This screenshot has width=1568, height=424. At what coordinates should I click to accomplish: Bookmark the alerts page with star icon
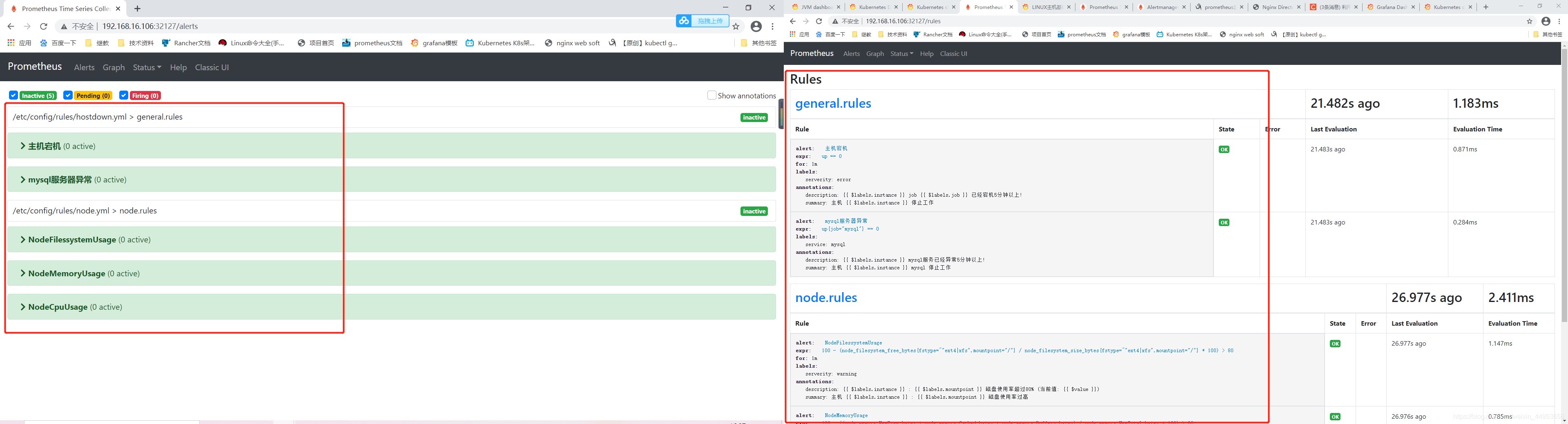pos(736,26)
